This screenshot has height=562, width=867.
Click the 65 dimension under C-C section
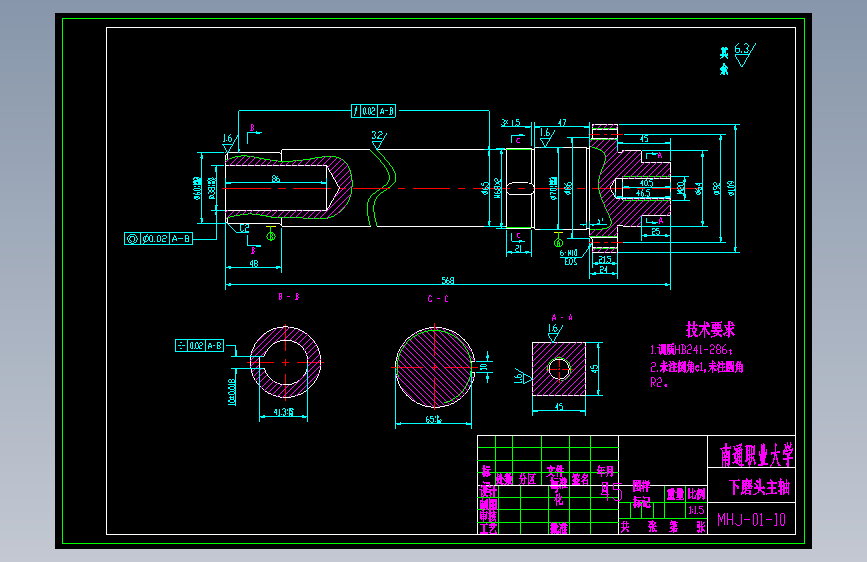pyautogui.click(x=434, y=420)
